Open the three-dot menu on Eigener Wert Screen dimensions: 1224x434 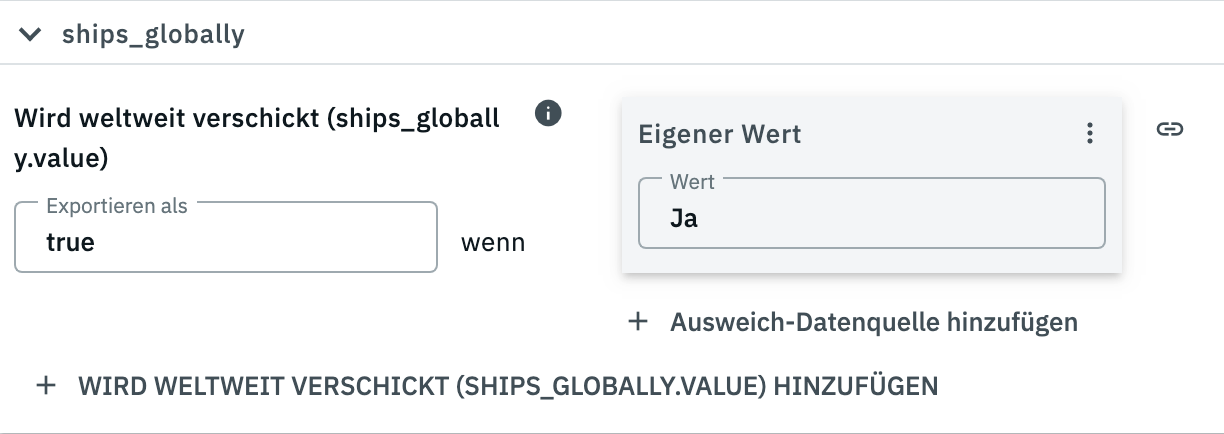[1090, 133]
